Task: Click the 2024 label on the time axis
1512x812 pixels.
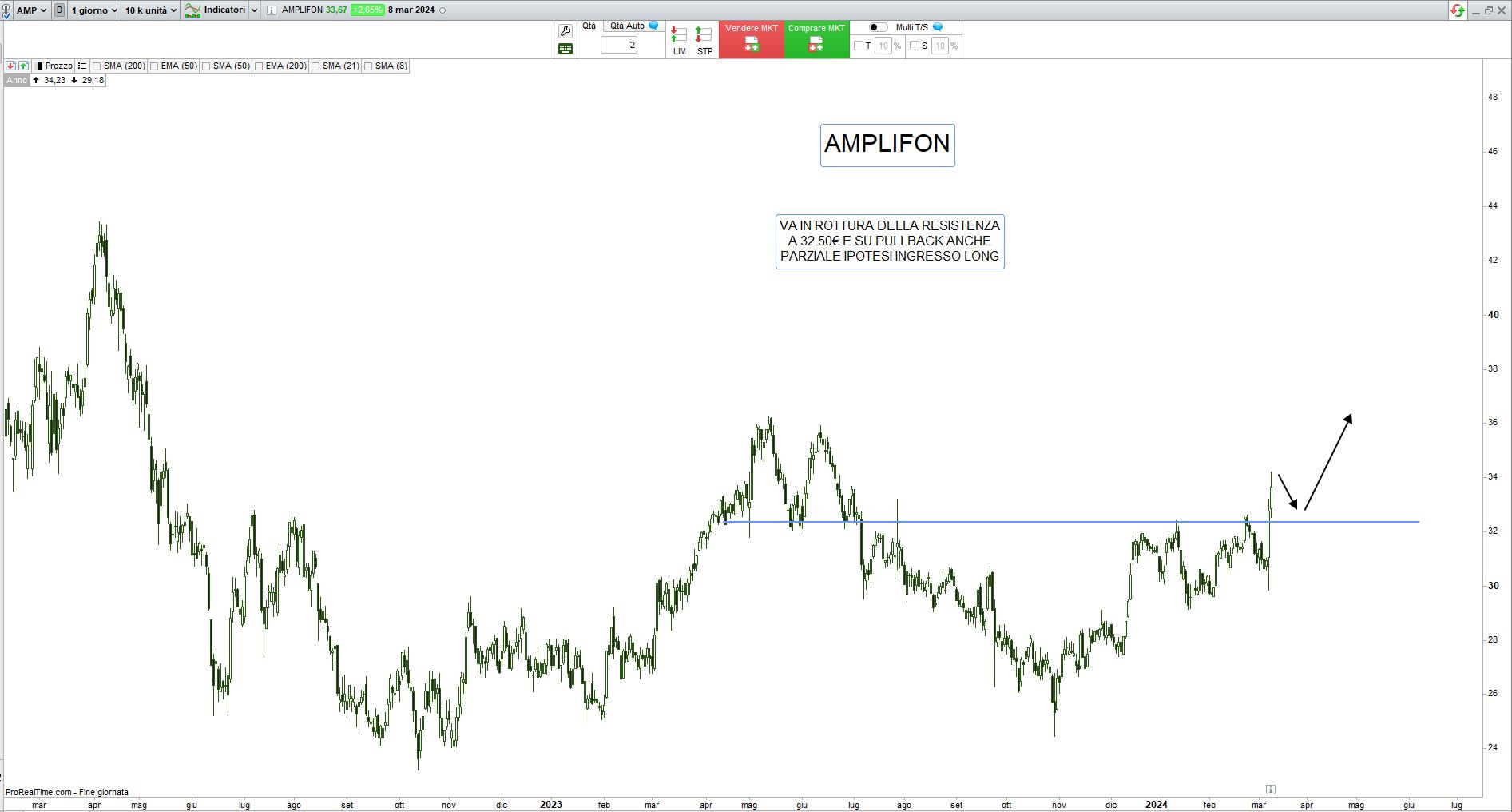Action: [1157, 805]
